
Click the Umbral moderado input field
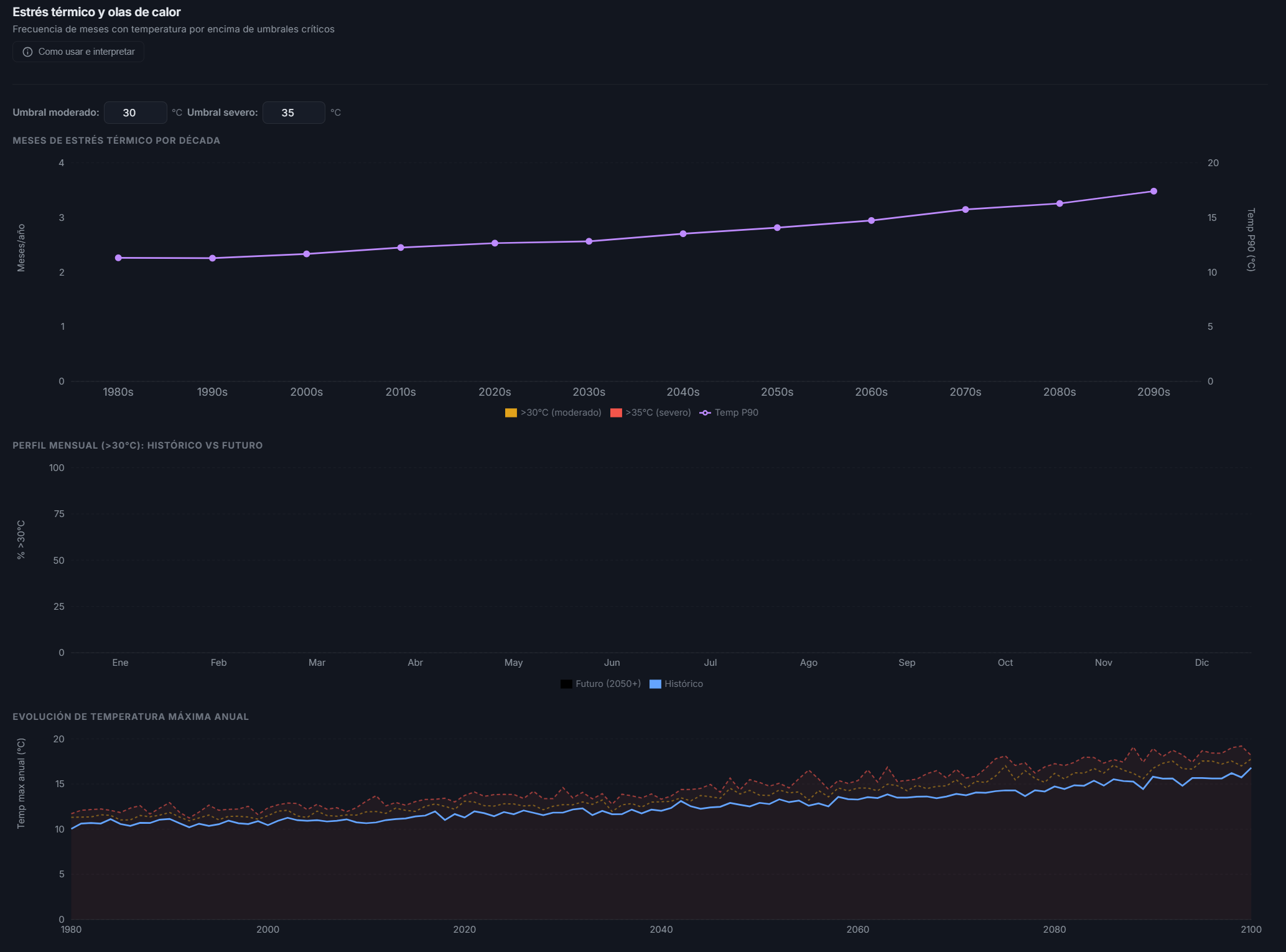click(x=135, y=113)
